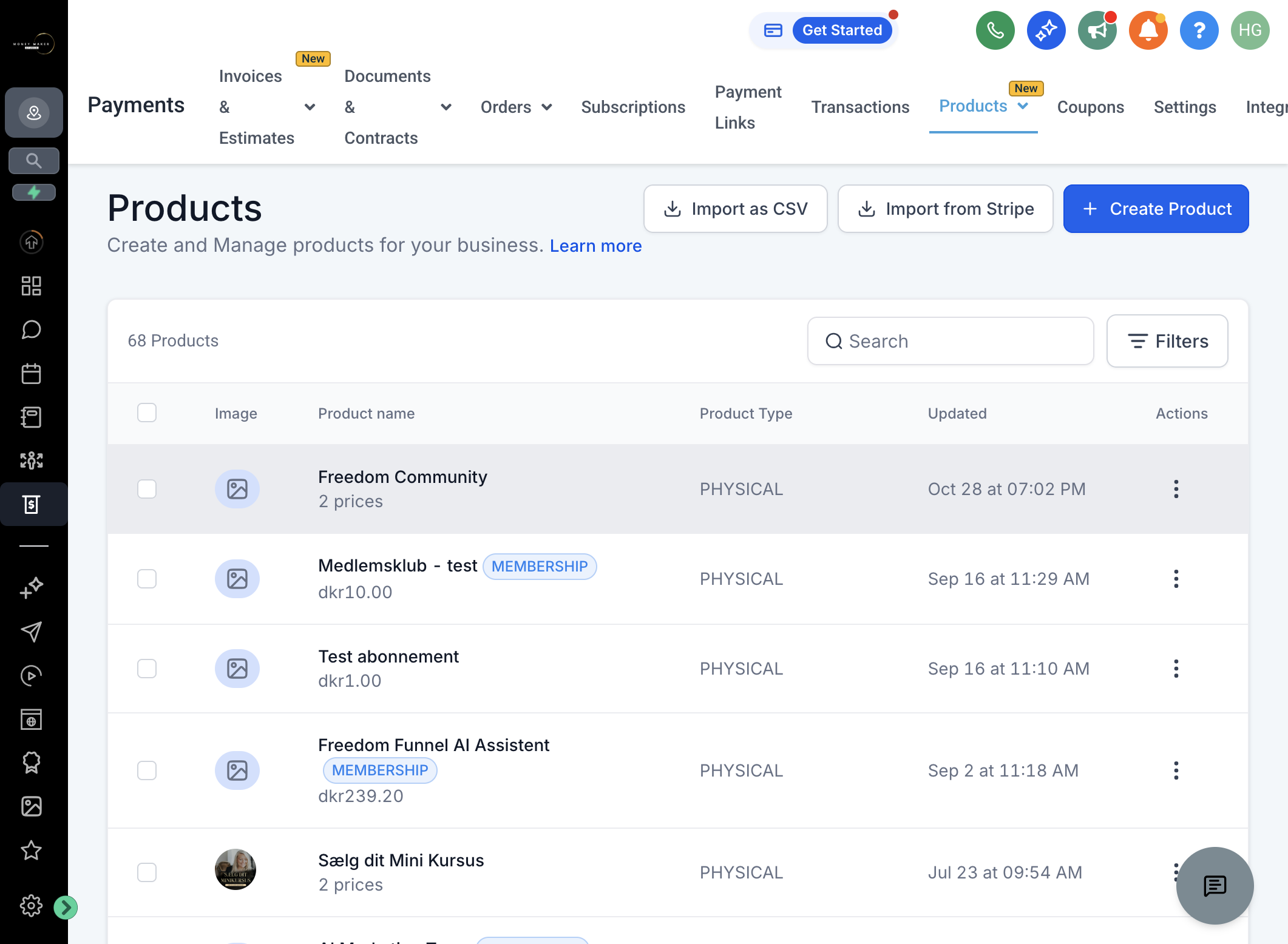Switch to the Transactions tab

[x=860, y=107]
